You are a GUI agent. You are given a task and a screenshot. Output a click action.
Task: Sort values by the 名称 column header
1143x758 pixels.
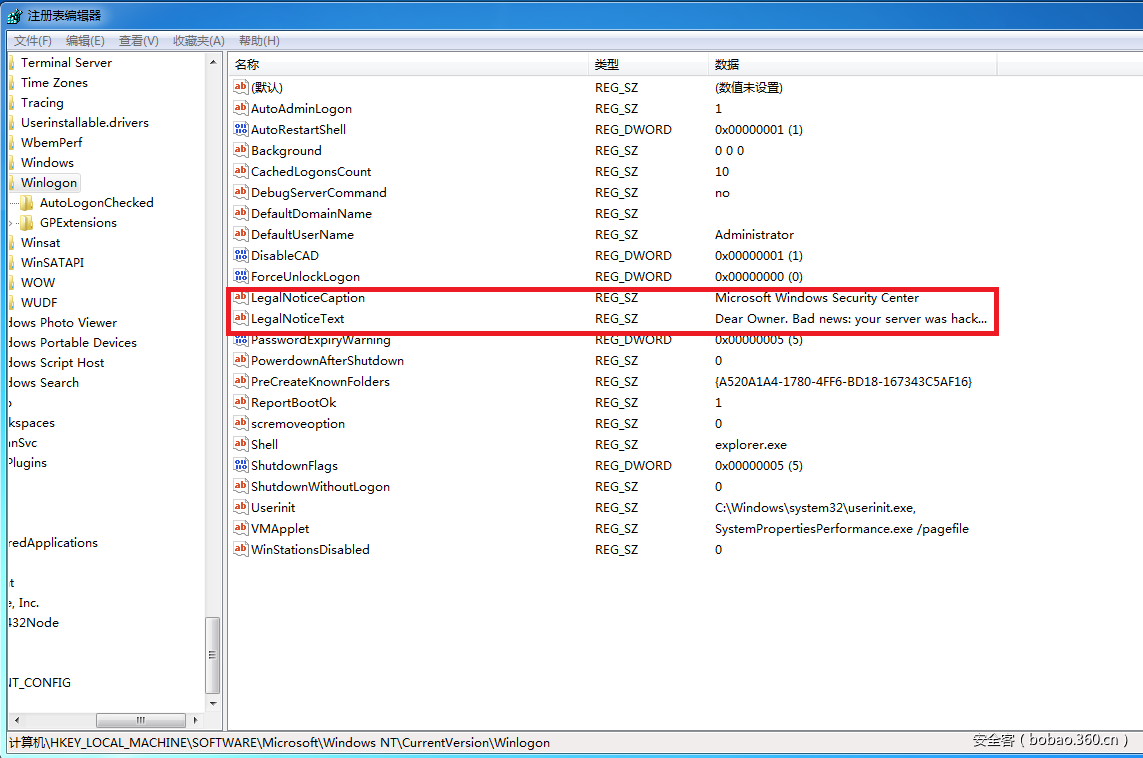[407, 64]
